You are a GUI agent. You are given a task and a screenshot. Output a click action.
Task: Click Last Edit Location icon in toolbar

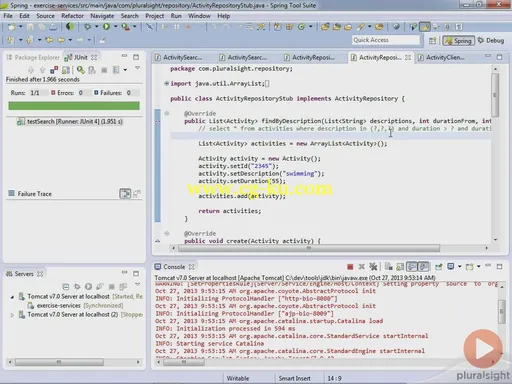pyautogui.click(x=49, y=40)
